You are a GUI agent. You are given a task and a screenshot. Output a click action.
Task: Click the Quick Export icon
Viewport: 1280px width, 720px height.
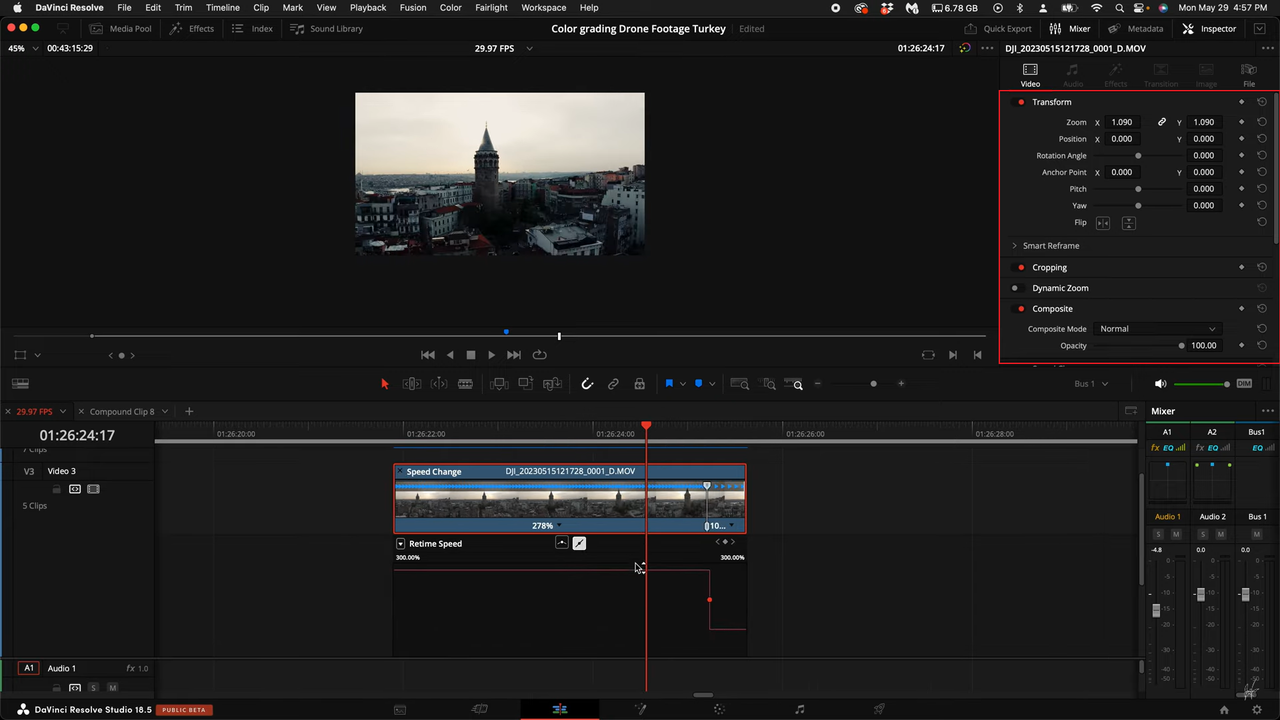pos(970,28)
